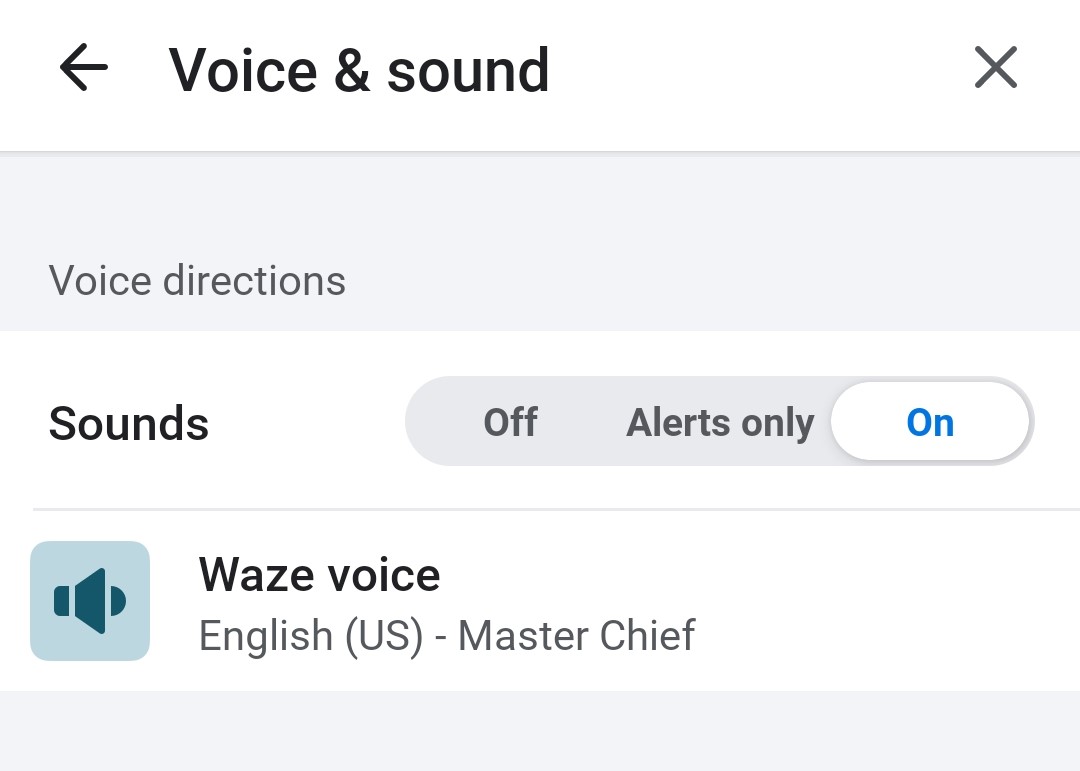This screenshot has width=1080, height=771.
Task: Select Alerts only sound mode
Action: point(720,422)
